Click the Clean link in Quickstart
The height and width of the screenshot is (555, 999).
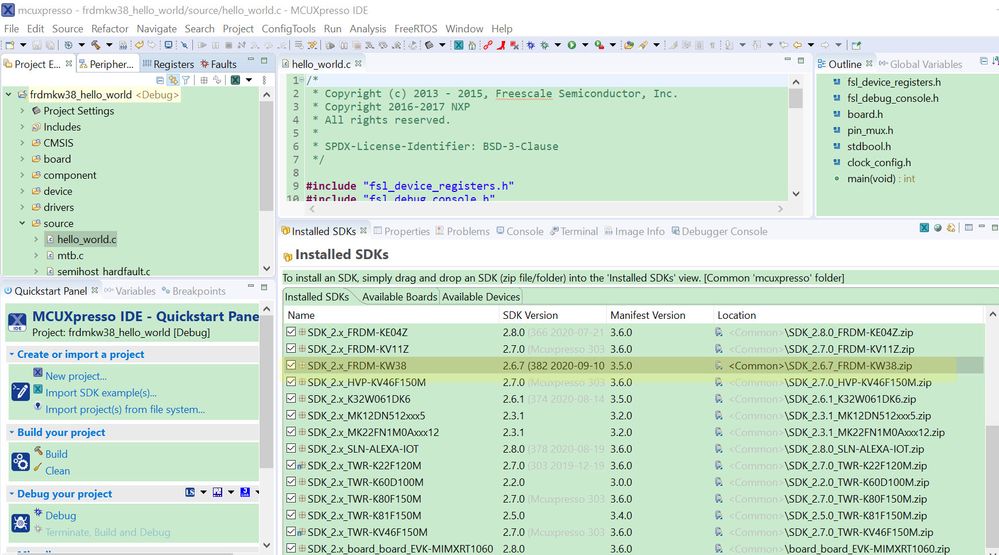57,471
